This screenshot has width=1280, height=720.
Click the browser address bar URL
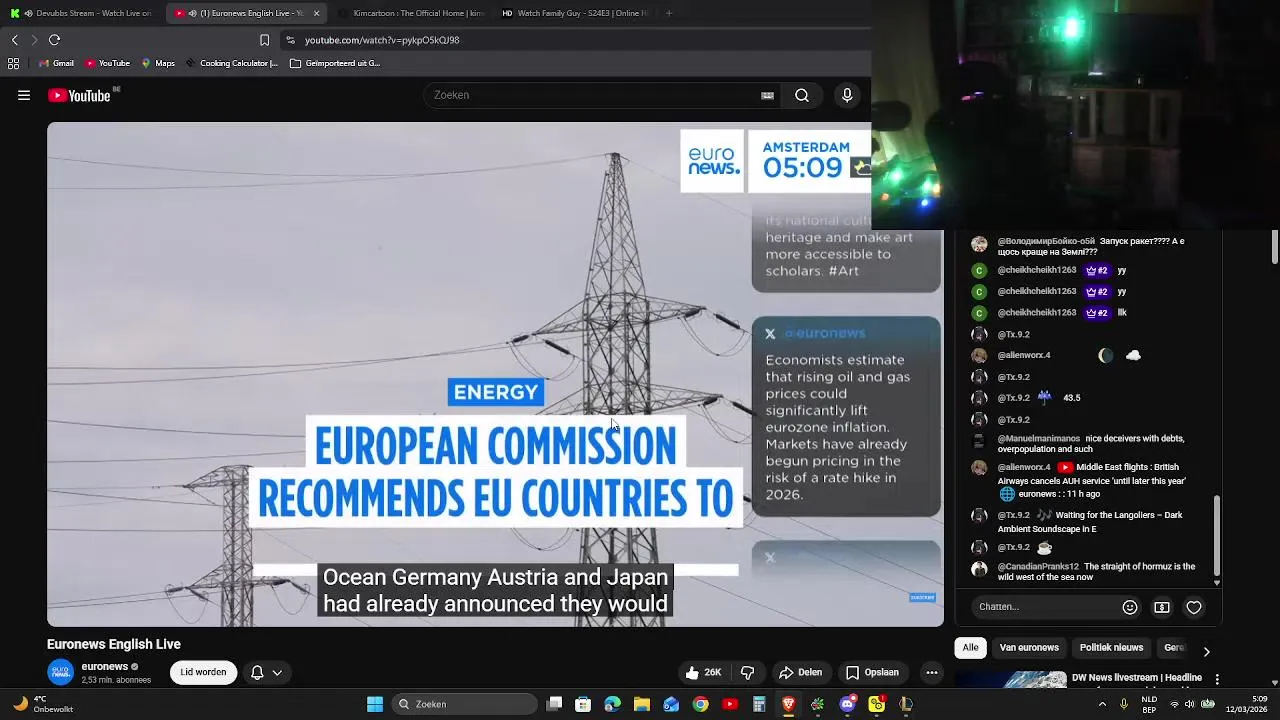point(382,40)
